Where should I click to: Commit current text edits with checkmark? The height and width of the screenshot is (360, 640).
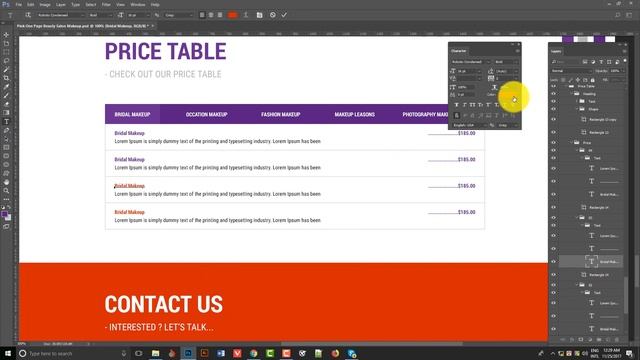pos(284,15)
